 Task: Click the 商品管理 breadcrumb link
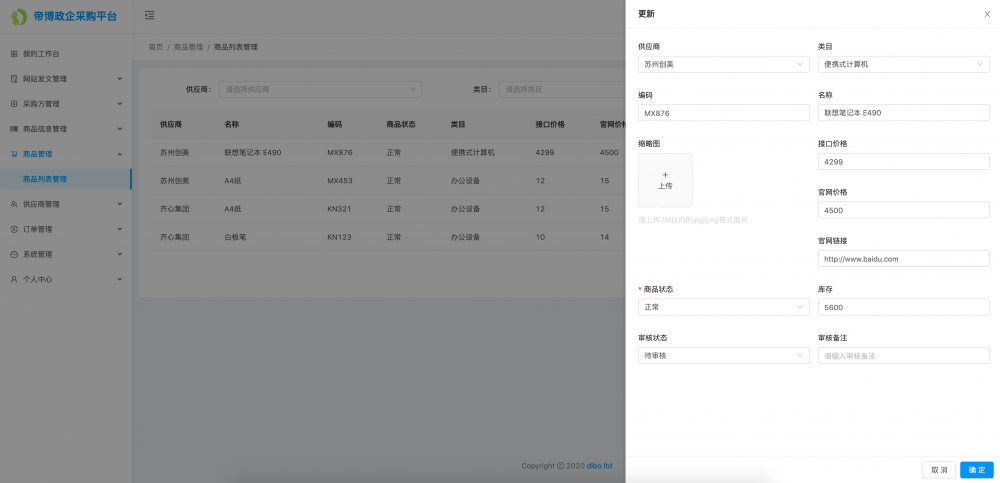point(188,47)
